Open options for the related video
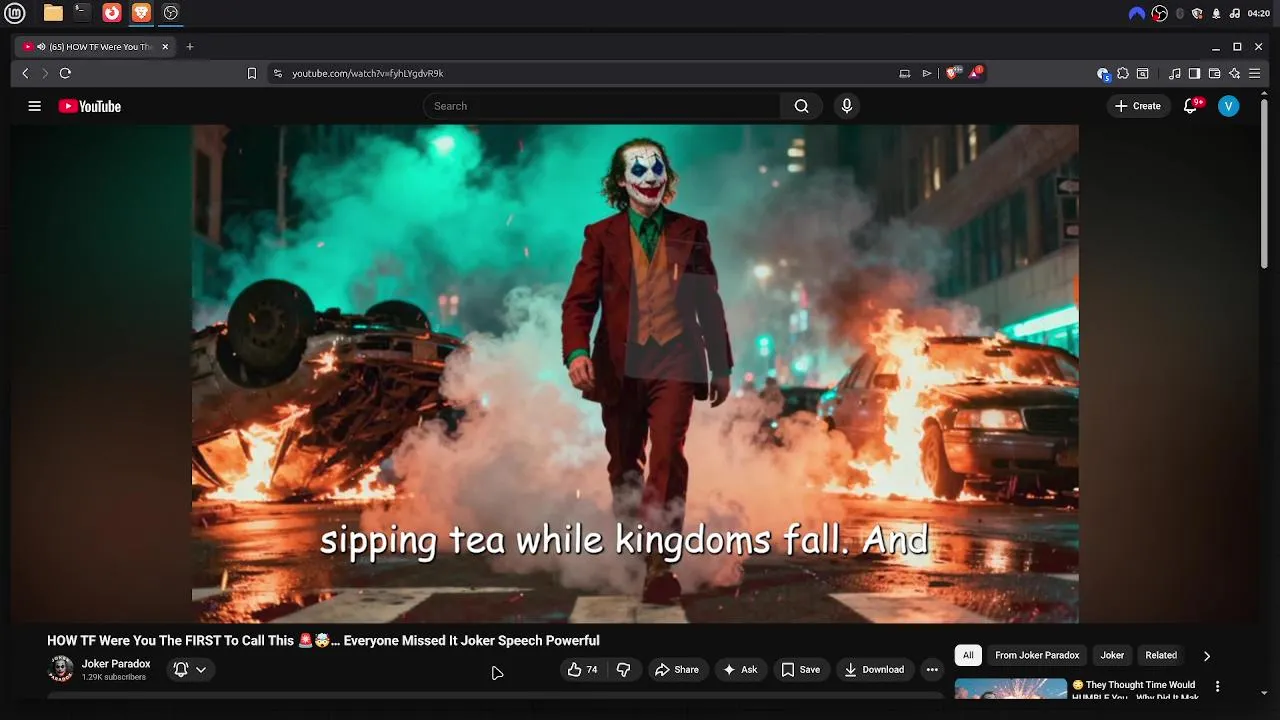 1217,686
